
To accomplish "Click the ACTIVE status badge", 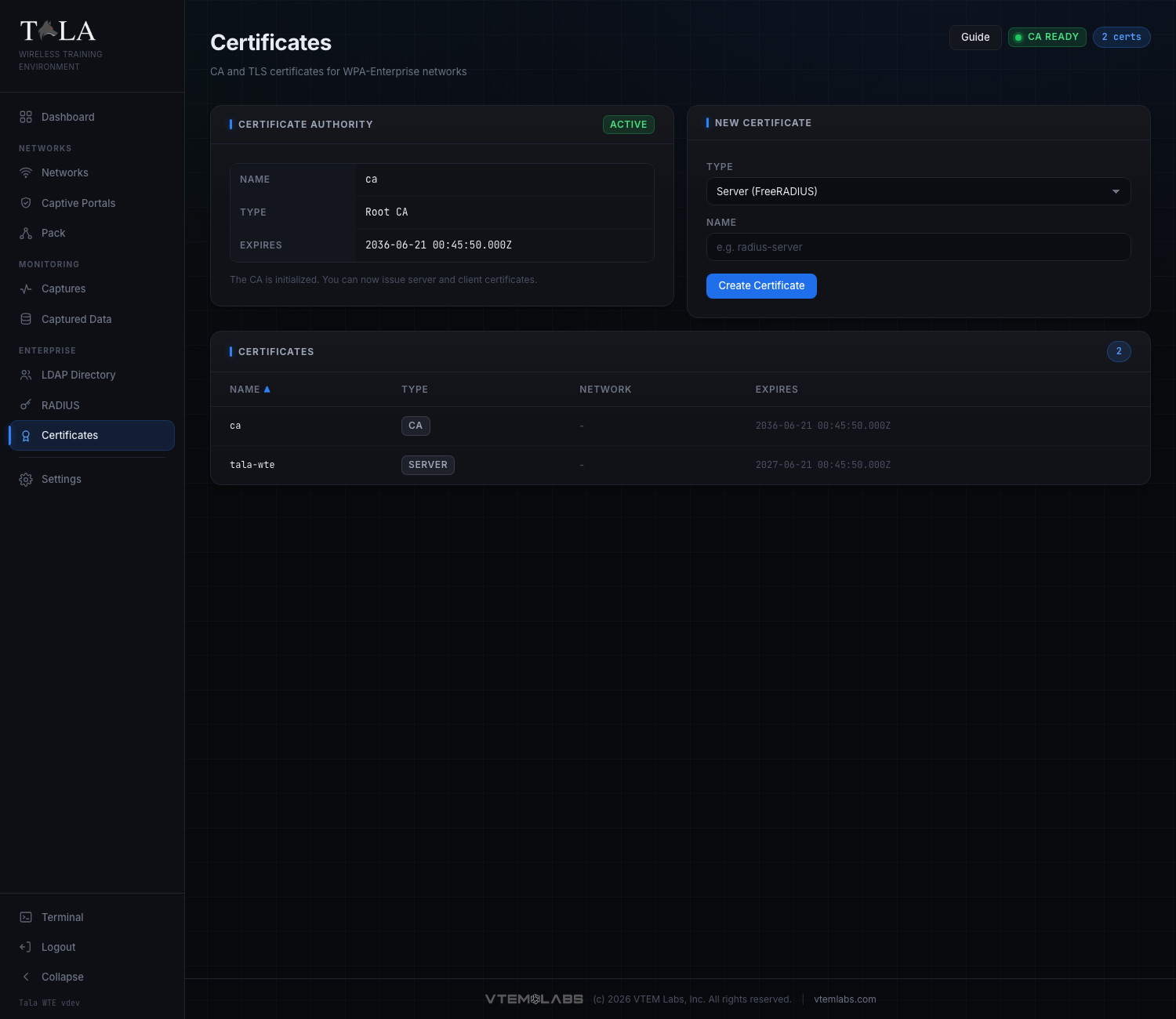I will click(628, 125).
